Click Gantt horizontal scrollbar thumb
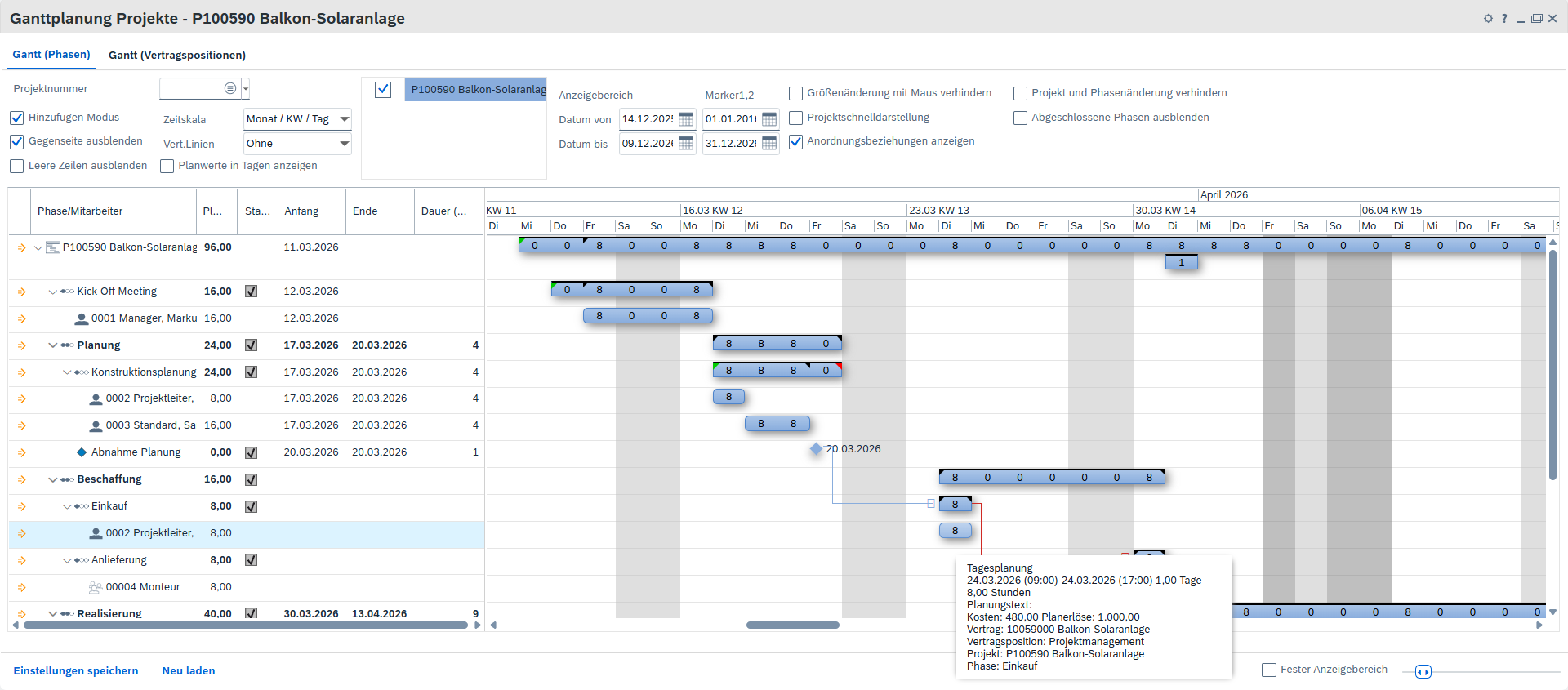 click(x=793, y=625)
